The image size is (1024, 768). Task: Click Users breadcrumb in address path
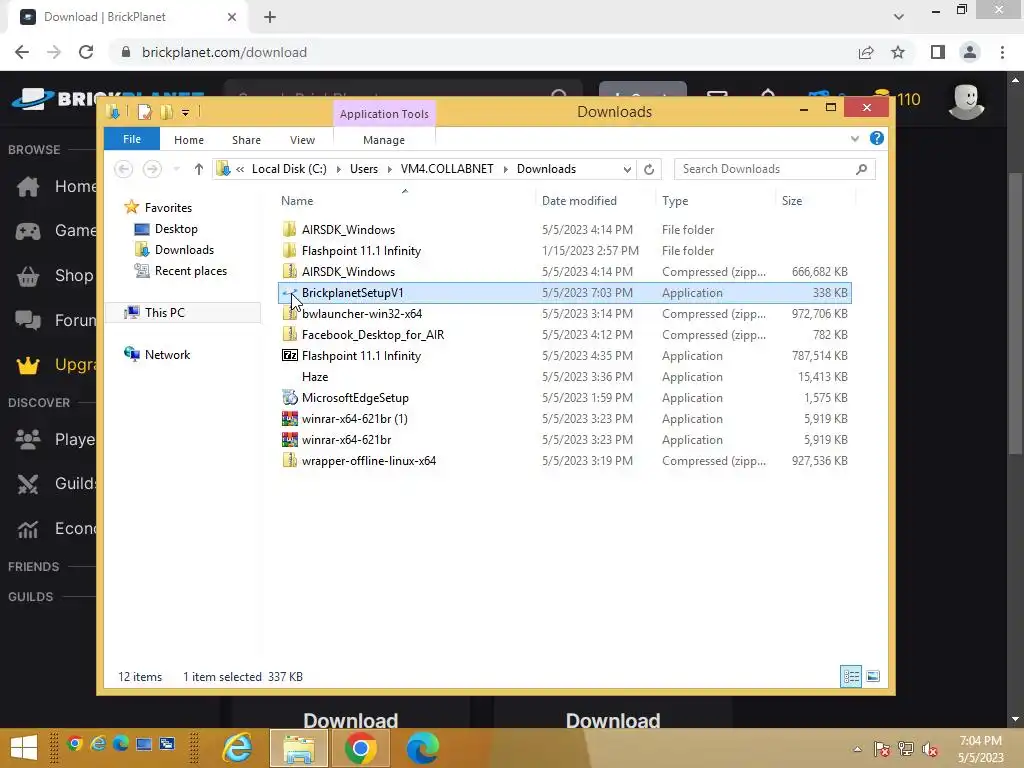point(364,168)
